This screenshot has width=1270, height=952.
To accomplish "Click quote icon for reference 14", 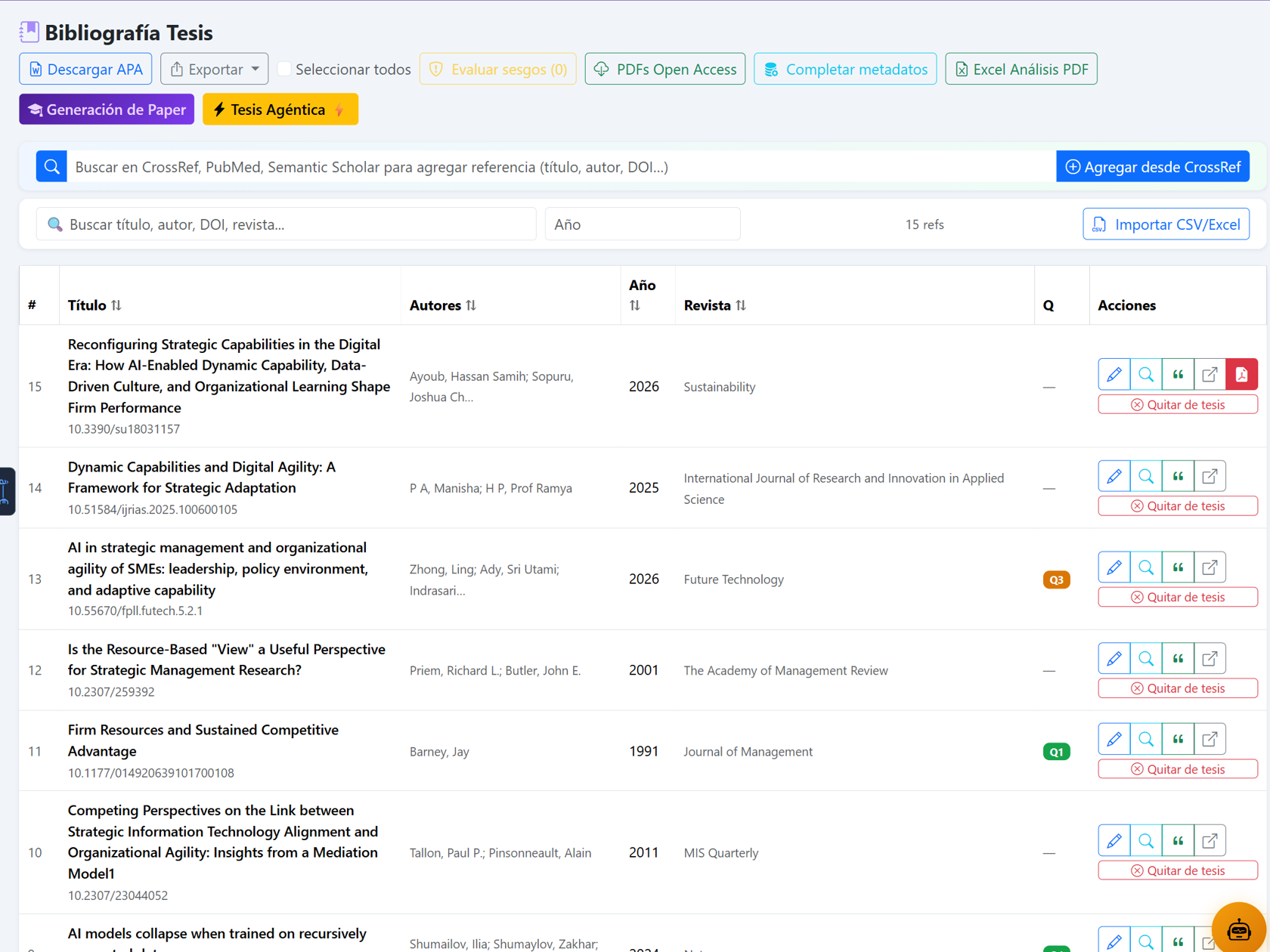I will 1178,476.
